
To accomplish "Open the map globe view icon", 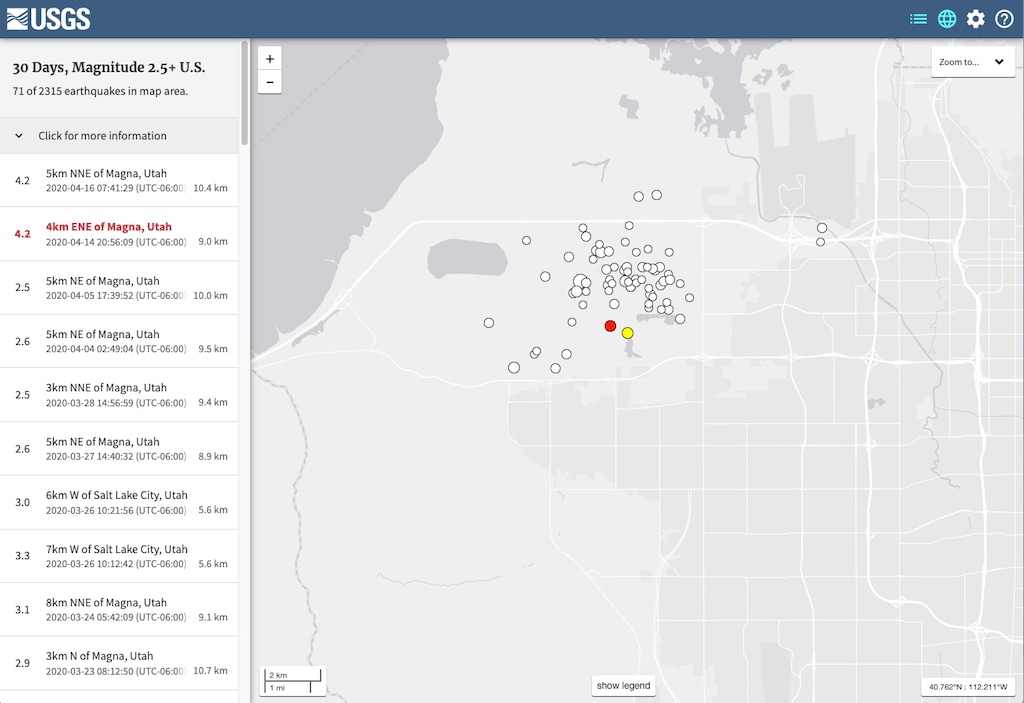I will pos(947,19).
